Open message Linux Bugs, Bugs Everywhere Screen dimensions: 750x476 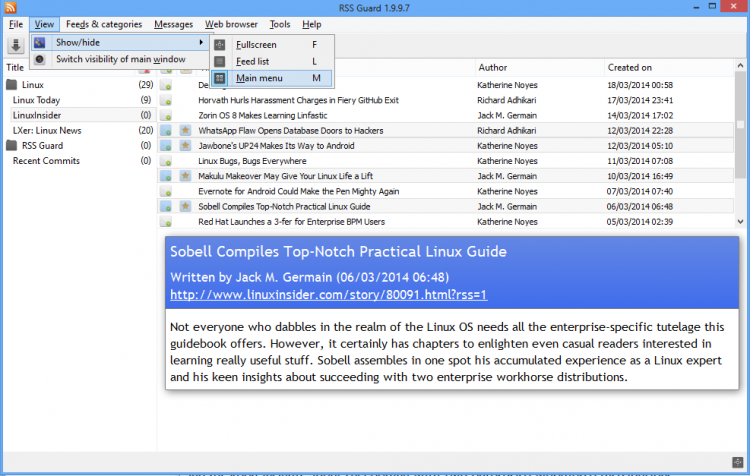252,161
